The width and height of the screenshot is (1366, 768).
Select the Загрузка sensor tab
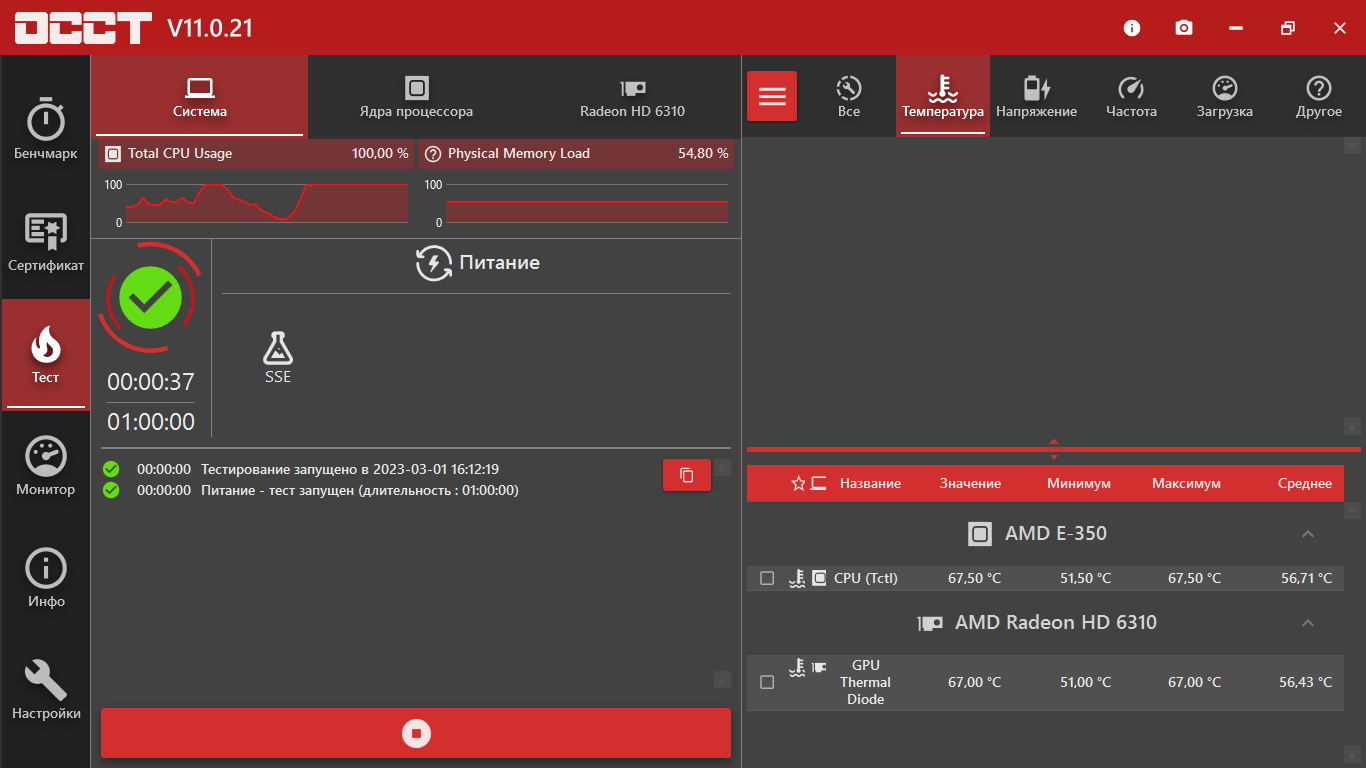pos(1224,96)
